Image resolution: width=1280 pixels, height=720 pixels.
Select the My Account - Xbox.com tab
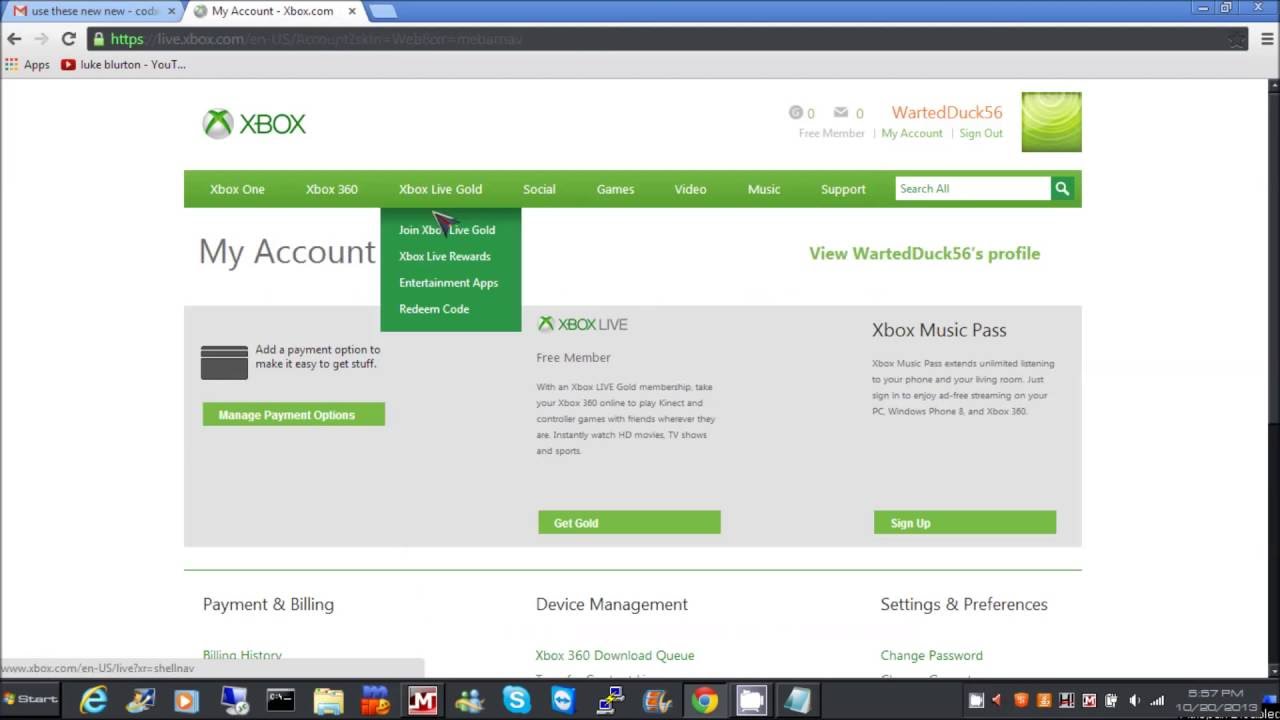[x=273, y=11]
